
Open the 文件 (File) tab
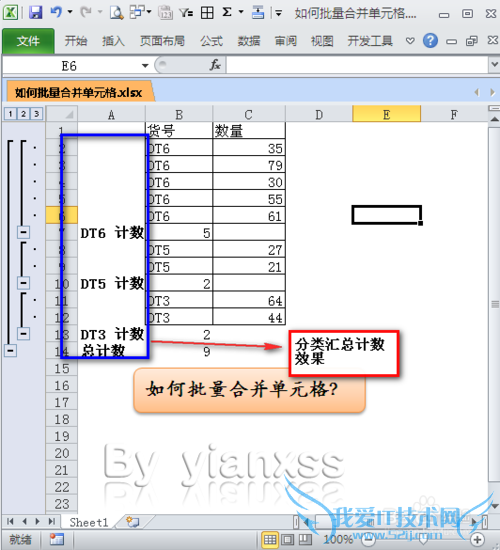click(28, 41)
